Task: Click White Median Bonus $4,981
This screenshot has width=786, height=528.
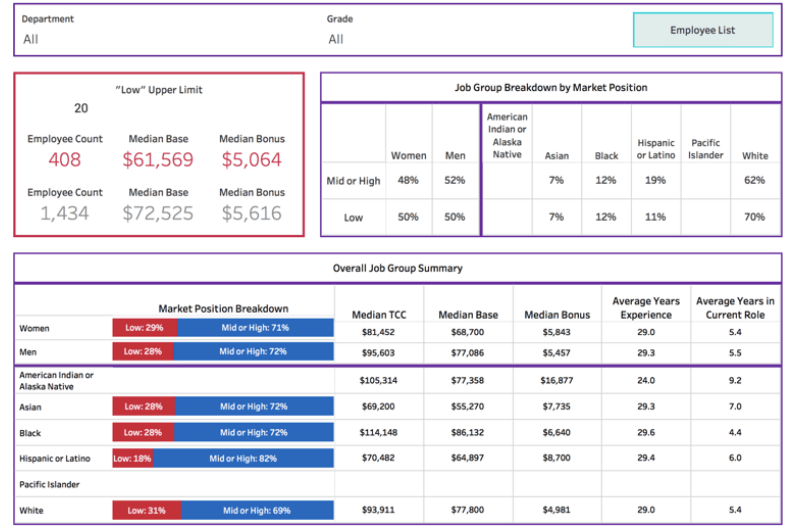Action: pyautogui.click(x=556, y=510)
